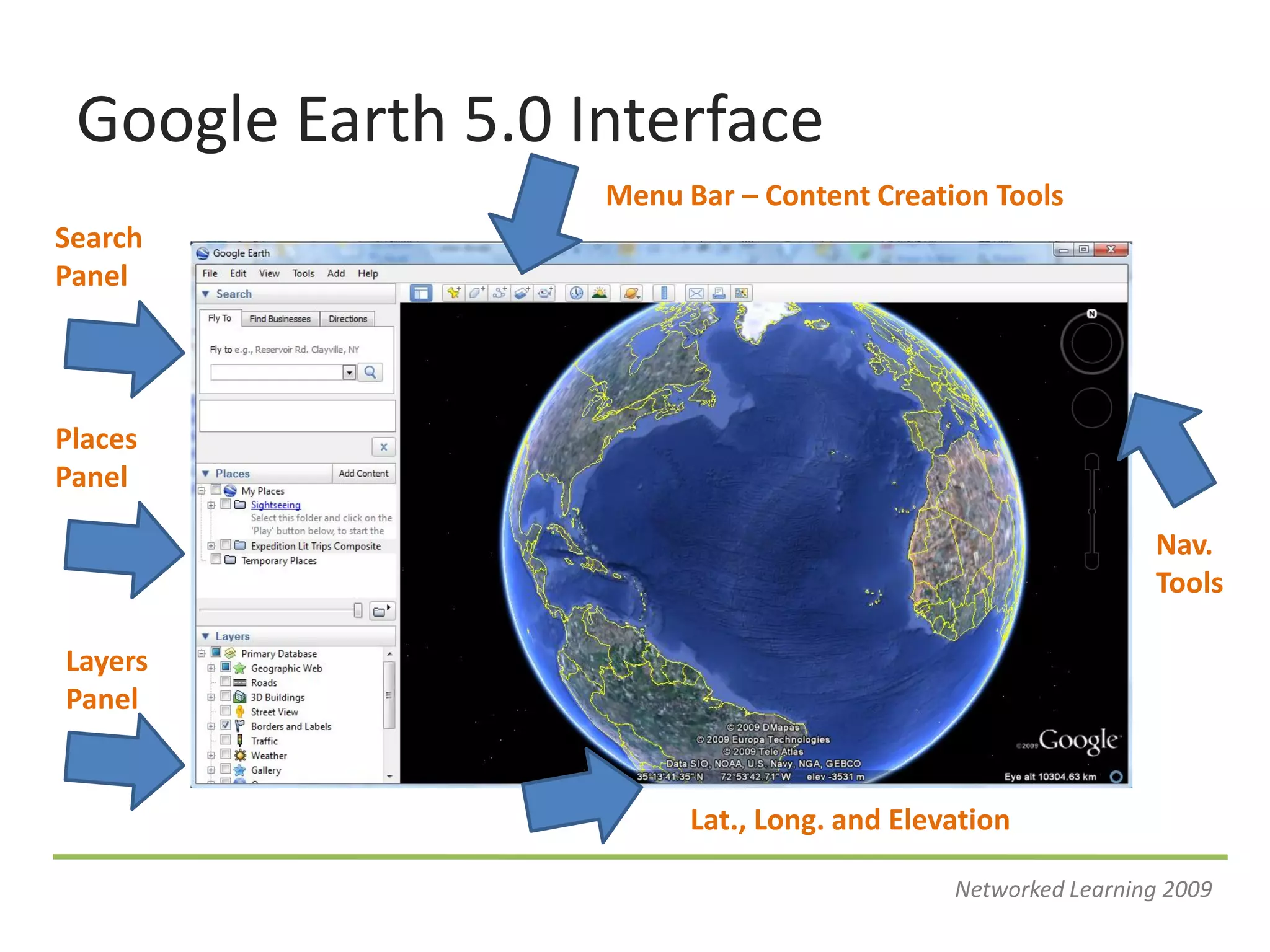Select the Add Polygon tool

coord(476,293)
